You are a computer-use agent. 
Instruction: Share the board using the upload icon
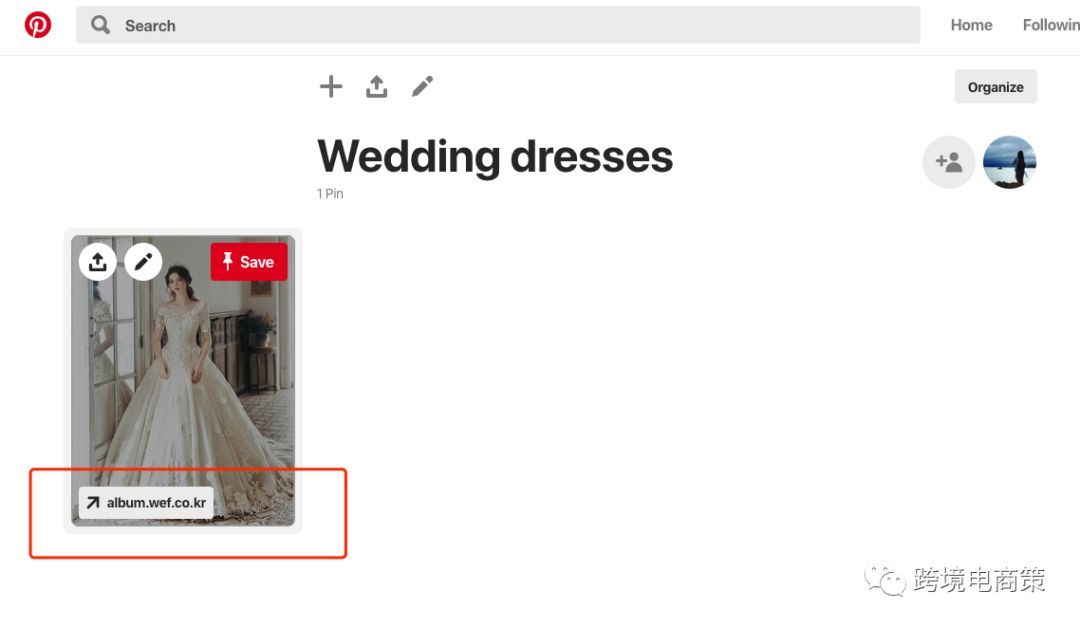coord(376,86)
